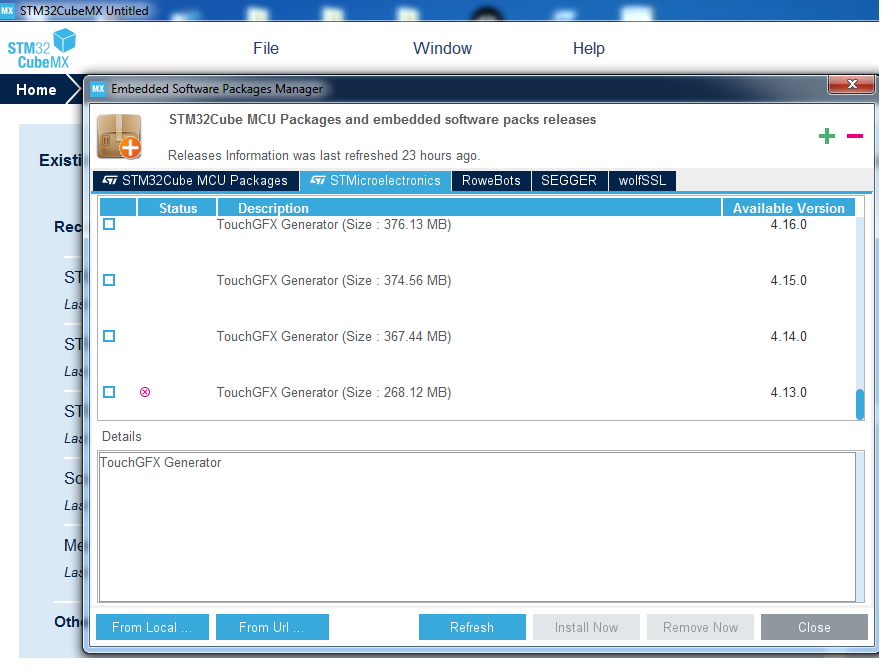886x670 pixels.
Task: Click version 4.15.0 cell
Action: (788, 280)
